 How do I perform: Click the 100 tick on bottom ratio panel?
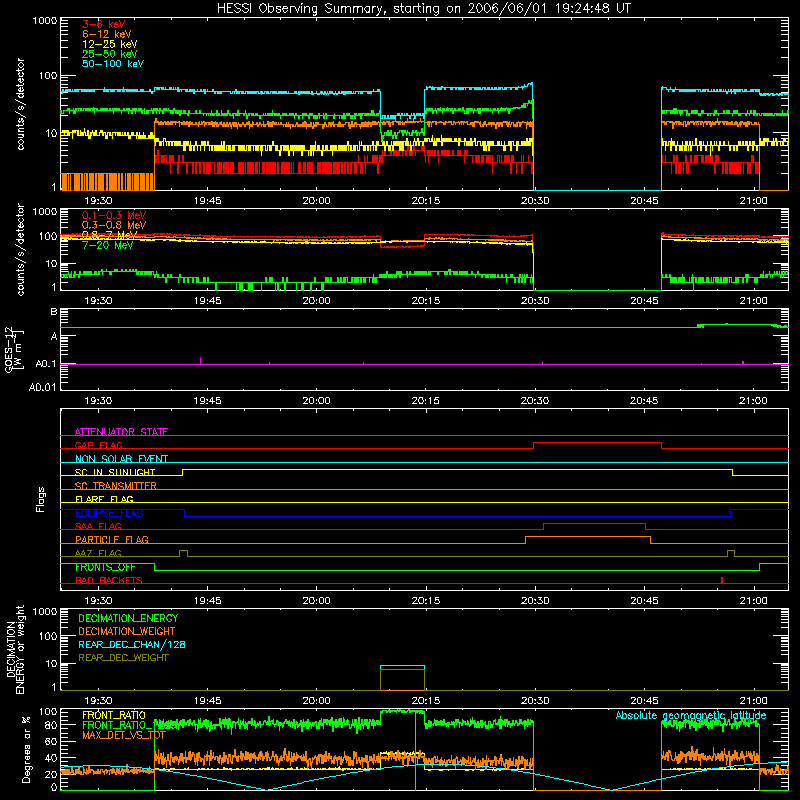tap(48, 712)
